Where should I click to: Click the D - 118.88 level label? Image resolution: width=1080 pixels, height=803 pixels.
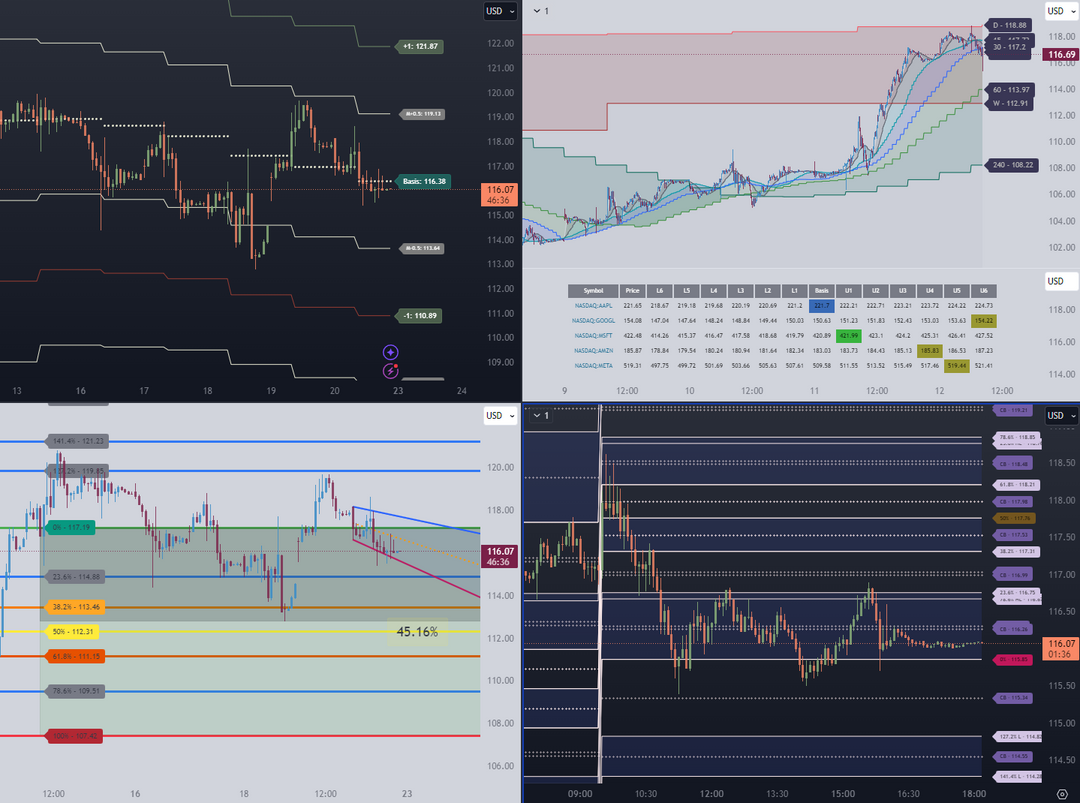pyautogui.click(x=1009, y=25)
